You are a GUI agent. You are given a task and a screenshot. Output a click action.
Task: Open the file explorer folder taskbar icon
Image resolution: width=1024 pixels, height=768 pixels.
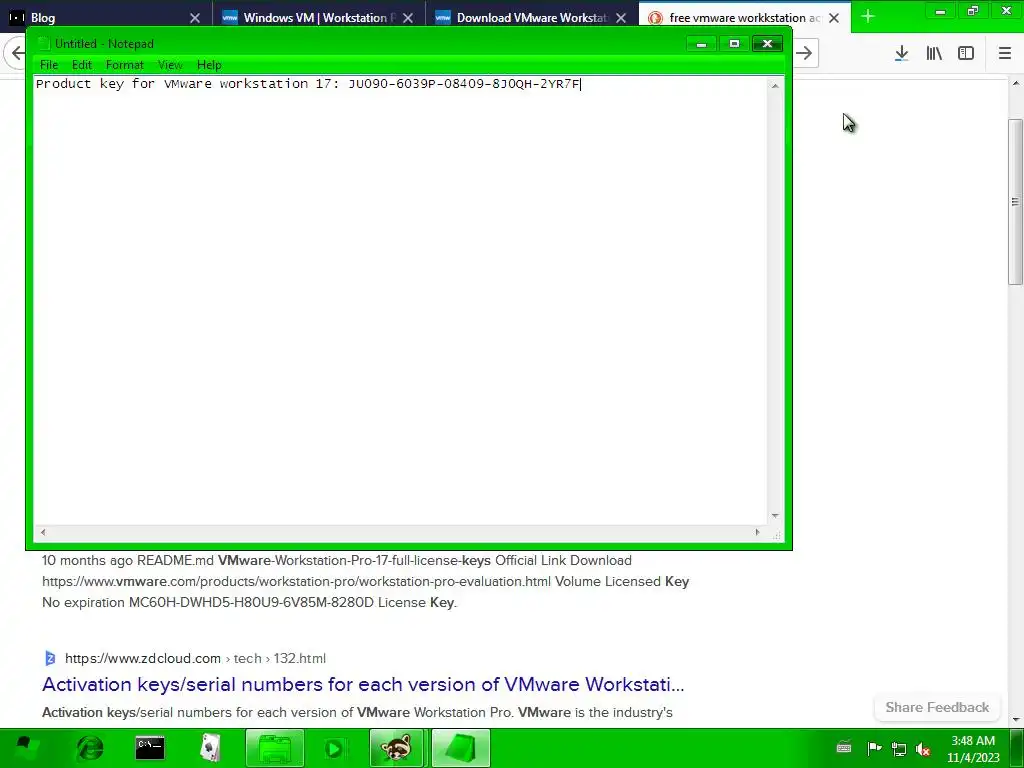(x=275, y=748)
